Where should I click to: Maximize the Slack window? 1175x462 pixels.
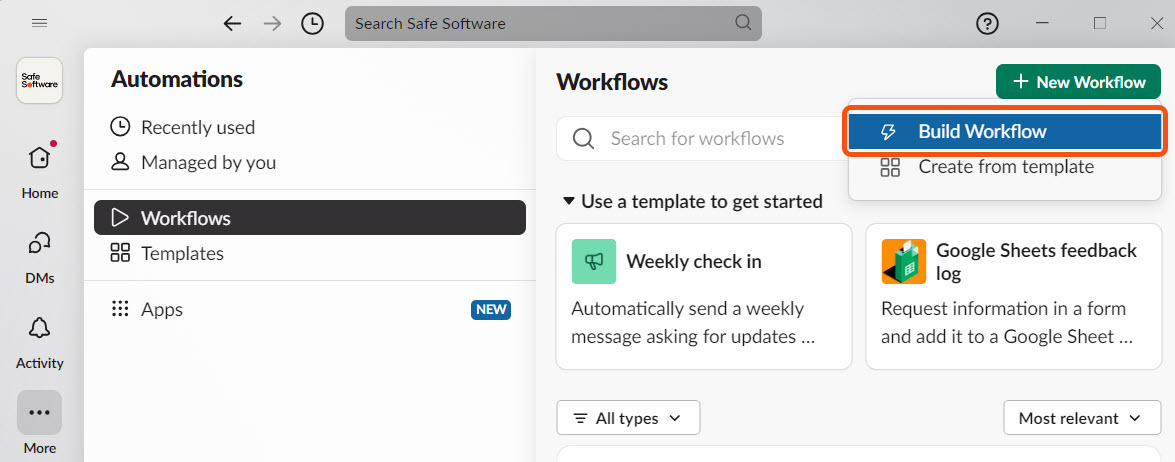coord(1099,23)
